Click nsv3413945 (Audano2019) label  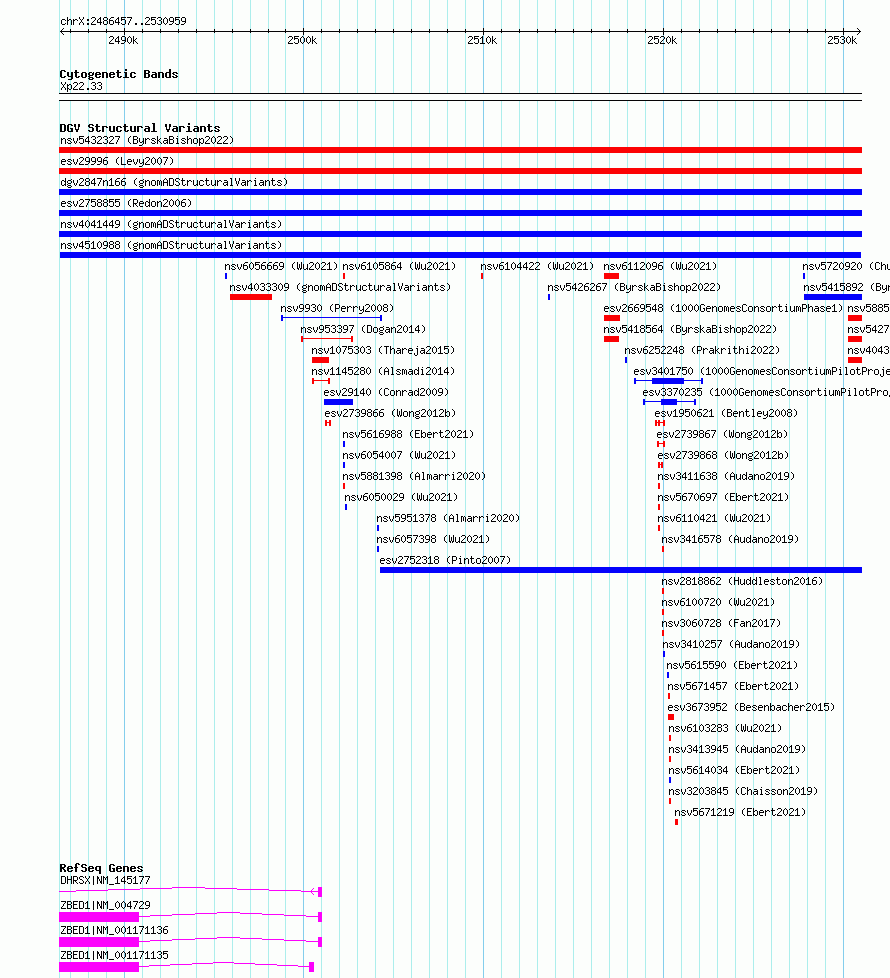pyautogui.click(x=737, y=749)
